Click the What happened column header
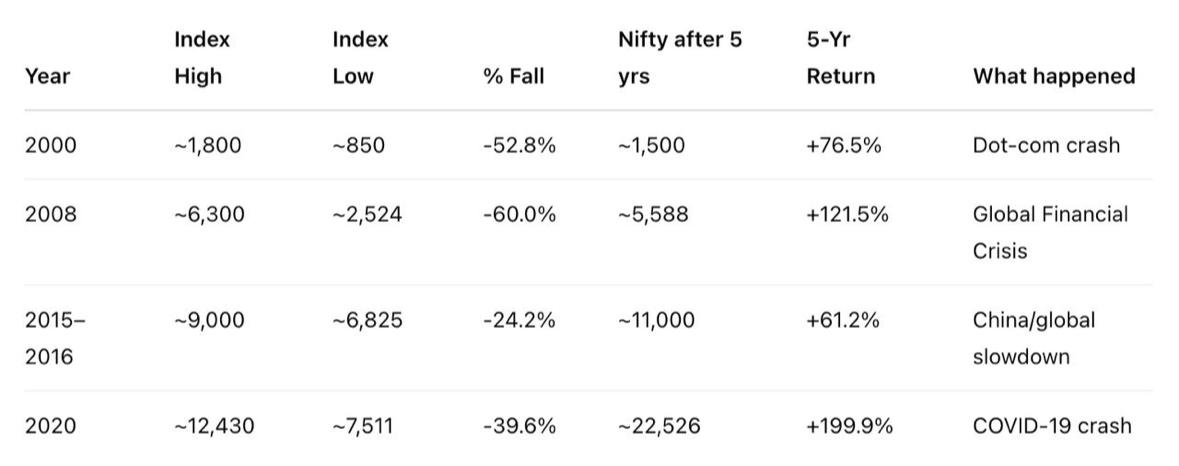 click(1053, 76)
